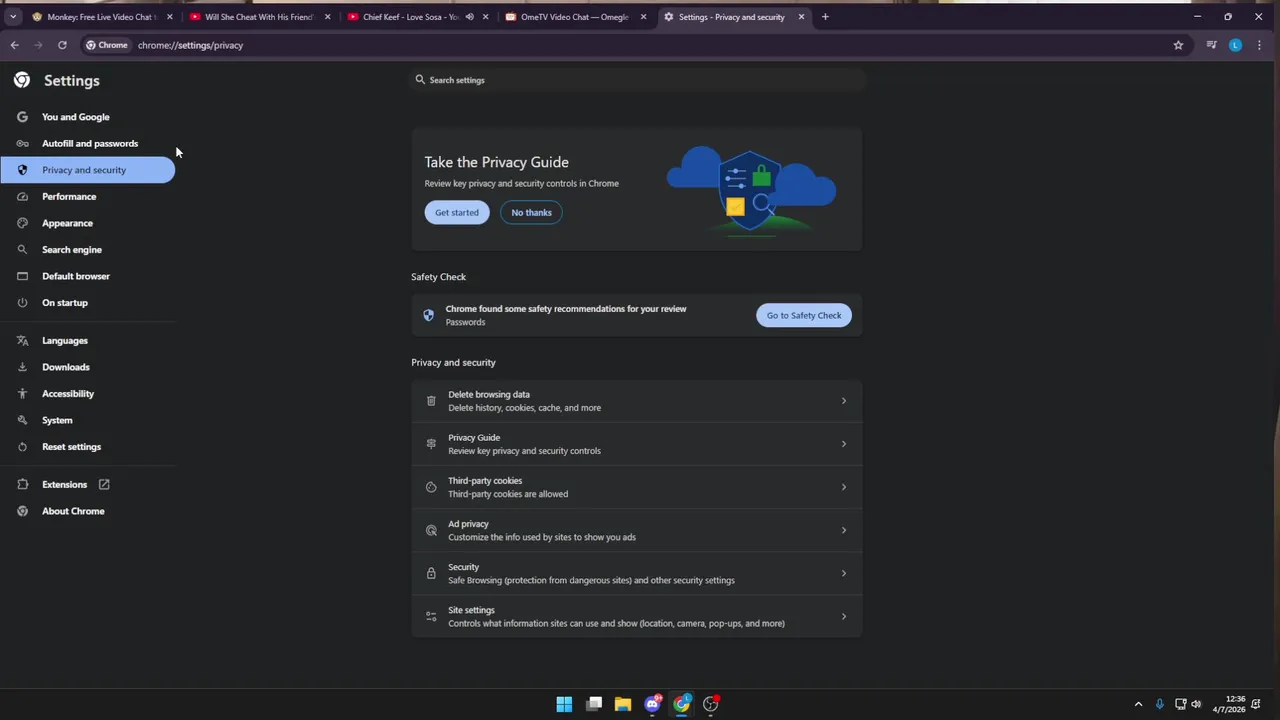
Task: Click the key icon for Autofill and passwords
Action: [22, 143]
